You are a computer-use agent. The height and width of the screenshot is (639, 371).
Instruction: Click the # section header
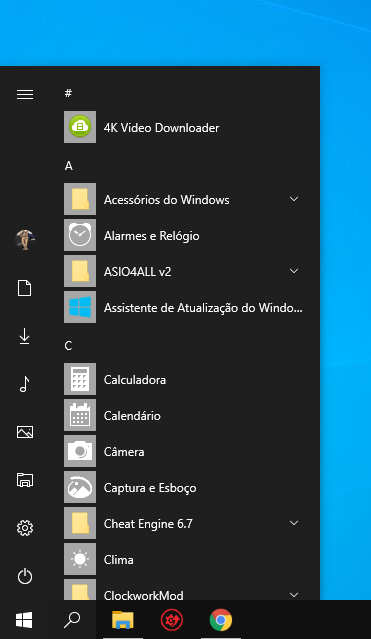(x=68, y=93)
